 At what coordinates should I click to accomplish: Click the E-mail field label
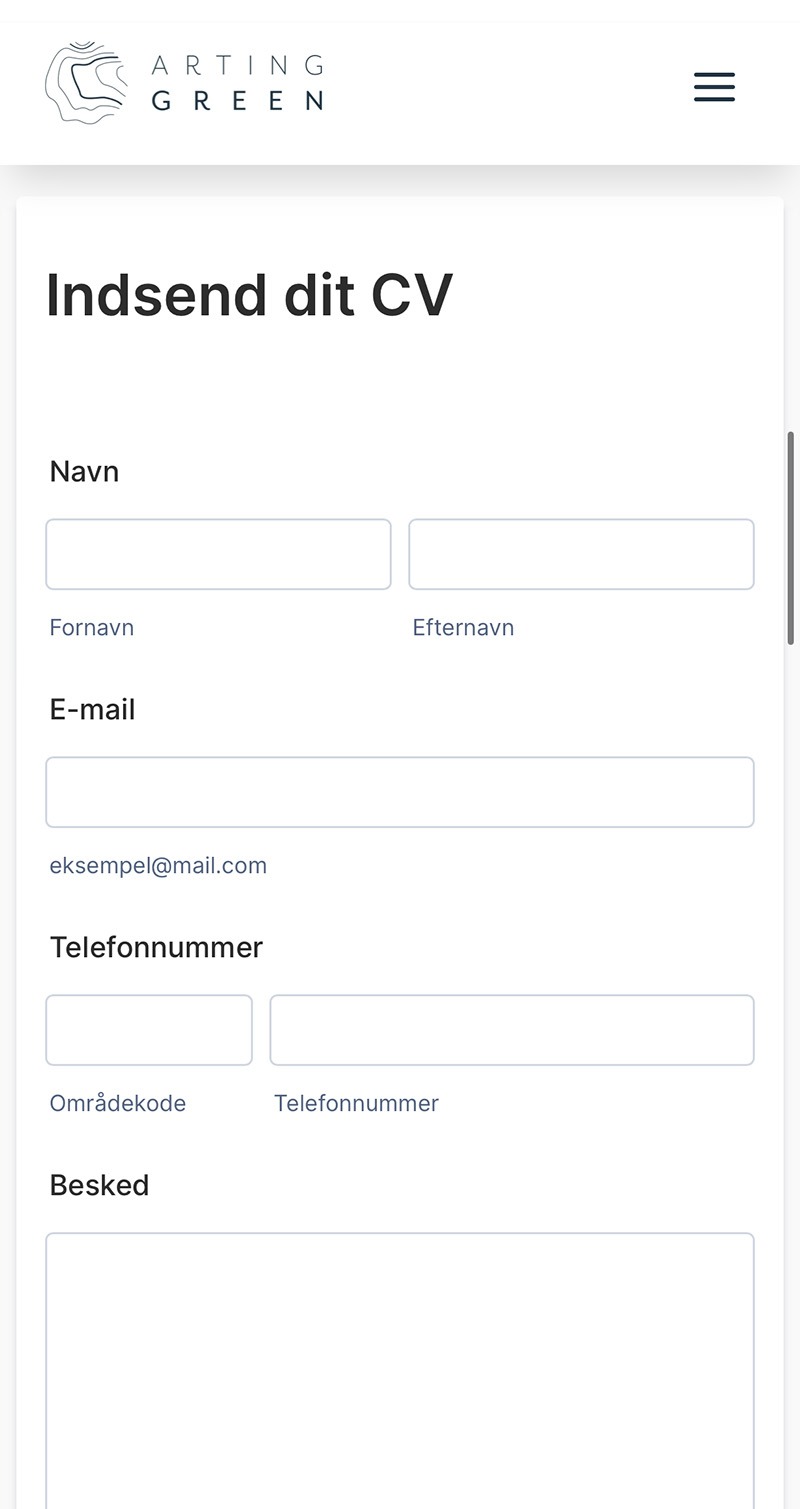point(92,709)
